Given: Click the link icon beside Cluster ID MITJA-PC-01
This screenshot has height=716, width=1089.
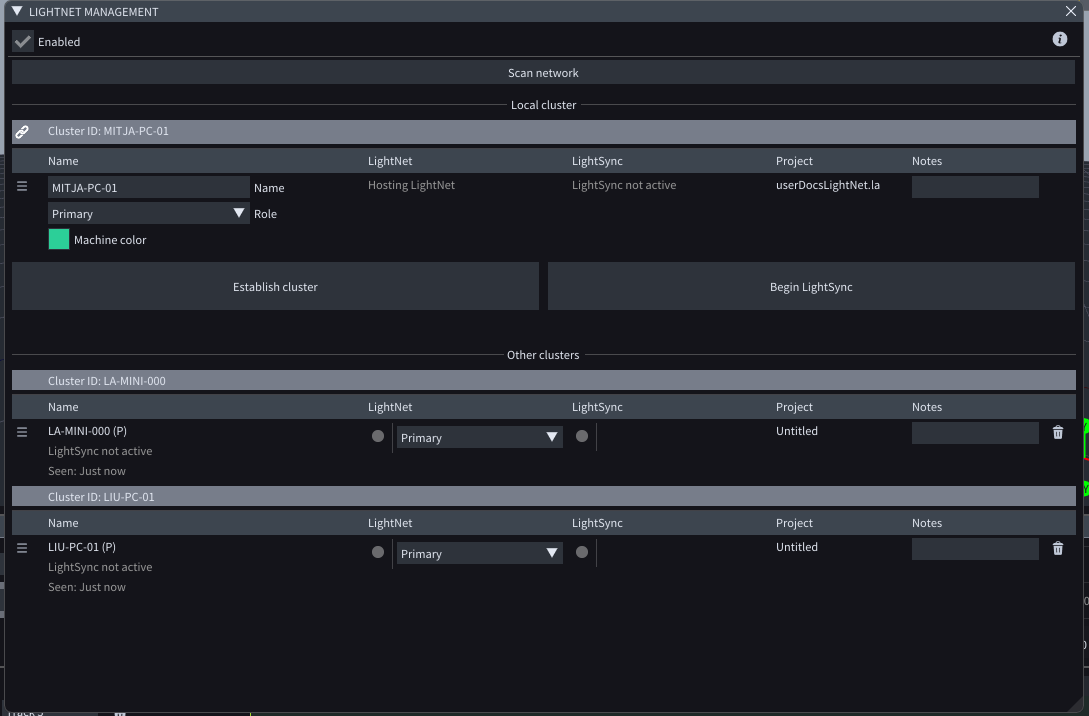Looking at the screenshot, I should (22, 131).
